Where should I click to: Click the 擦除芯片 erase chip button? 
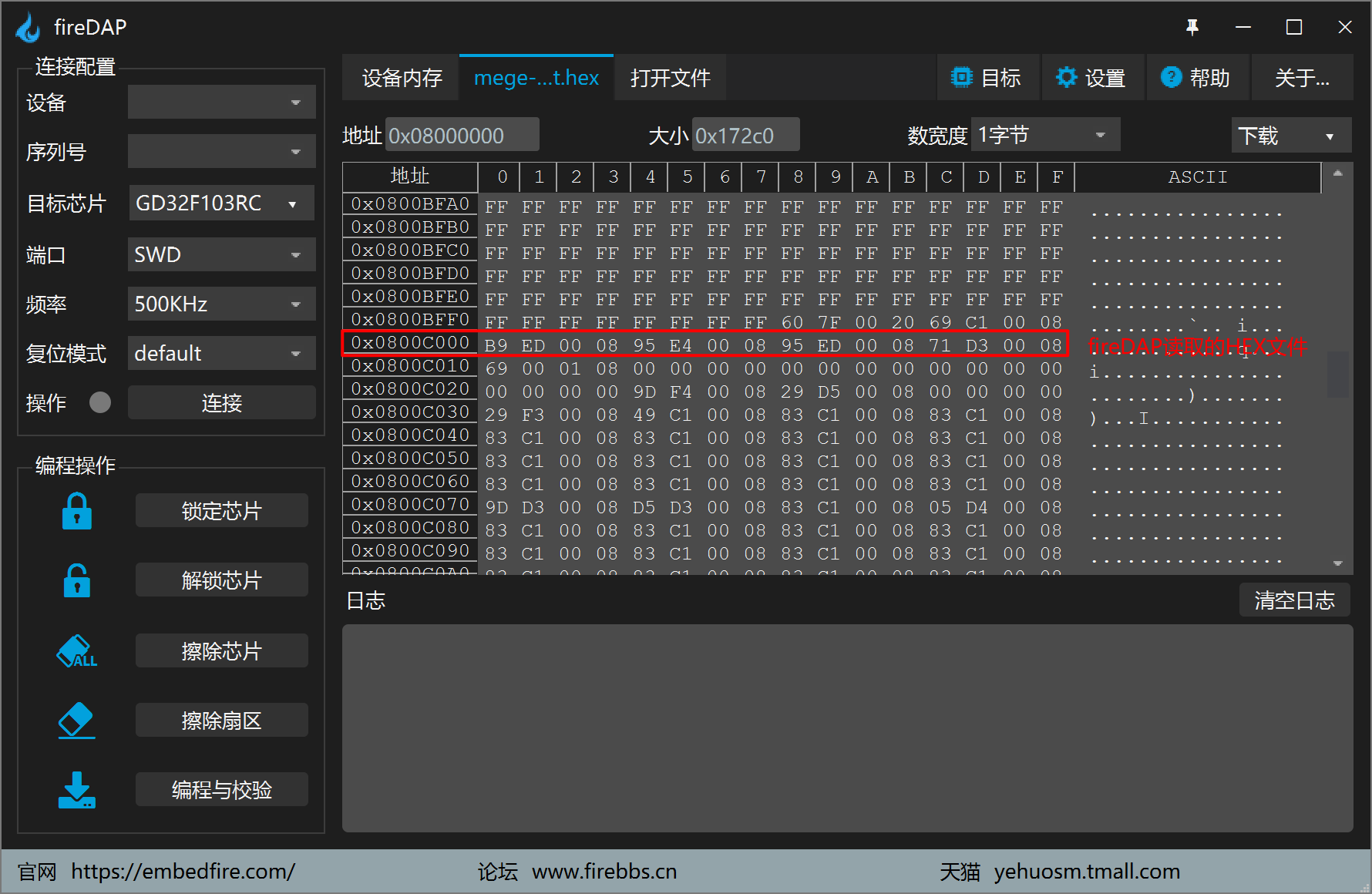tap(222, 651)
